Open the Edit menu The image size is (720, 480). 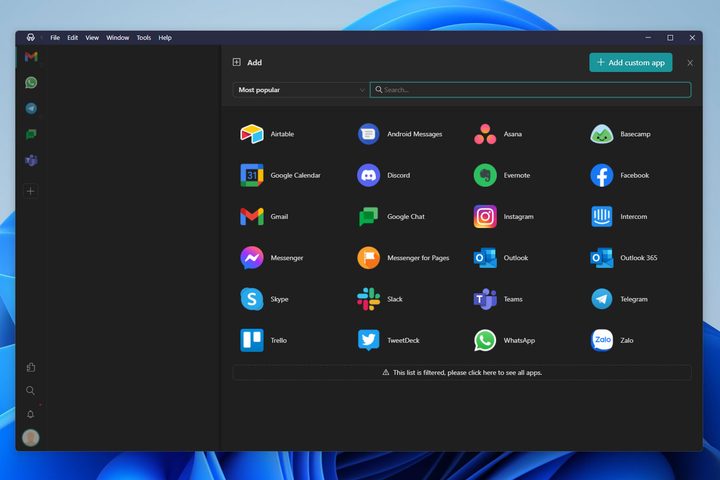tap(73, 38)
